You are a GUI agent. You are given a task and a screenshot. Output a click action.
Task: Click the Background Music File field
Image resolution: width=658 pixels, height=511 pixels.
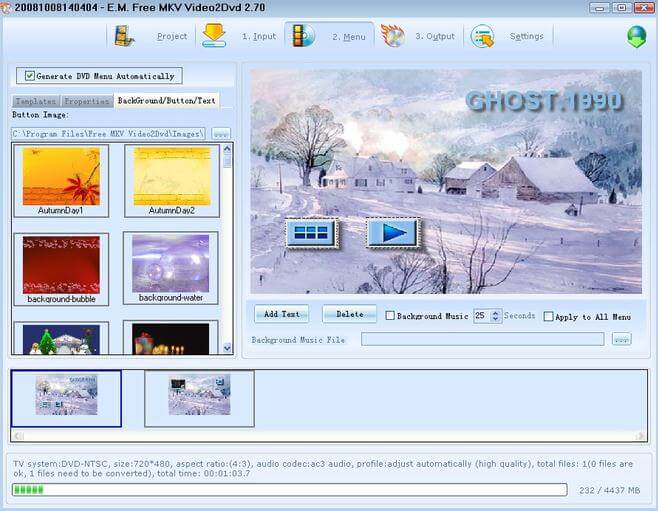click(483, 339)
